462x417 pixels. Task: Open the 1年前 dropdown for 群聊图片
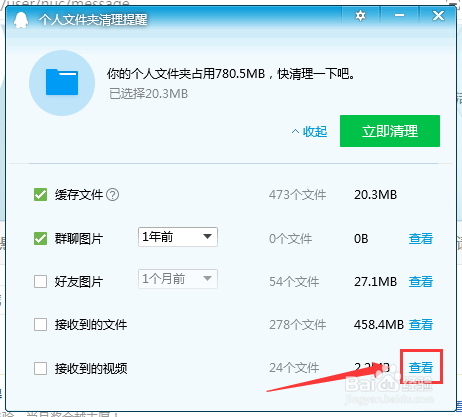coord(178,237)
